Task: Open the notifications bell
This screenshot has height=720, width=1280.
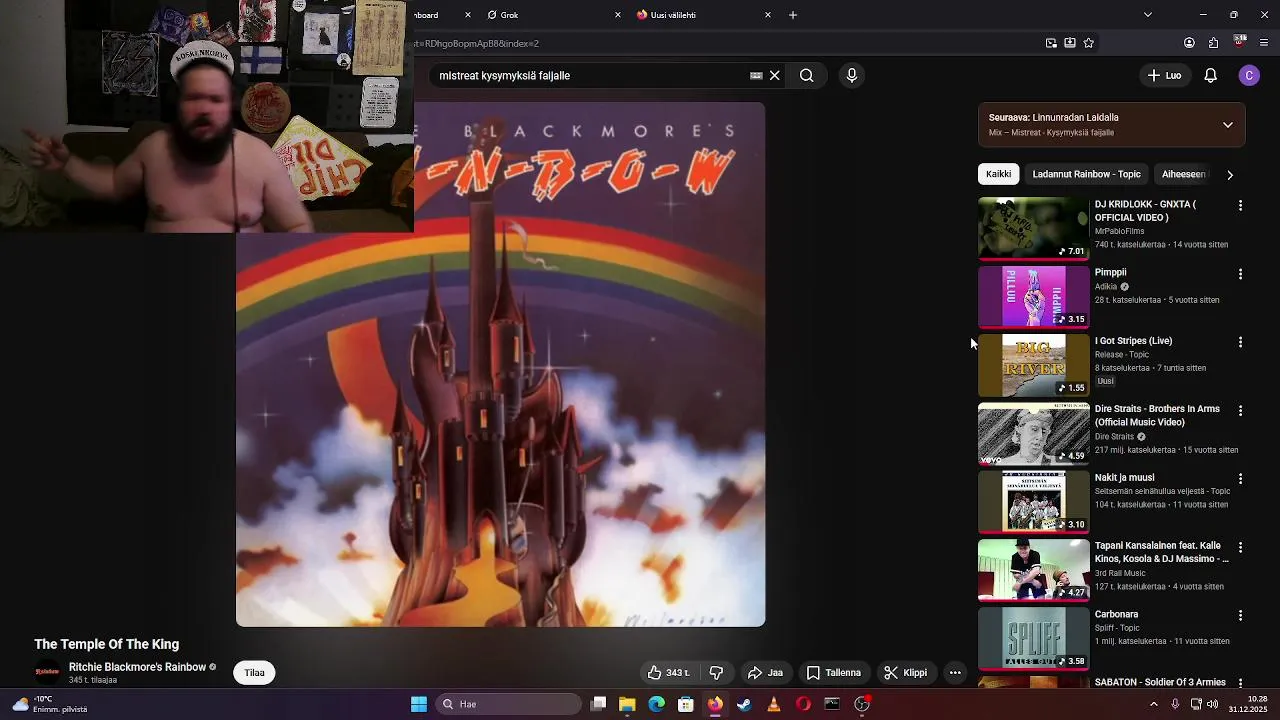Action: (1210, 75)
